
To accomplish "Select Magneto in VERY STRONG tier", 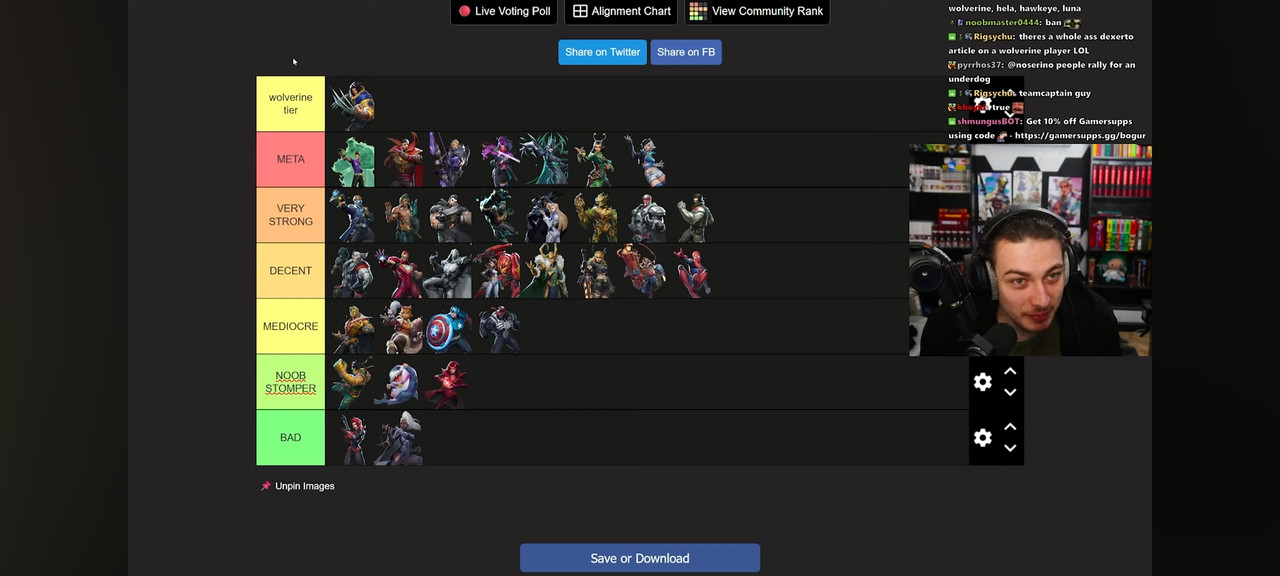I will (646, 216).
